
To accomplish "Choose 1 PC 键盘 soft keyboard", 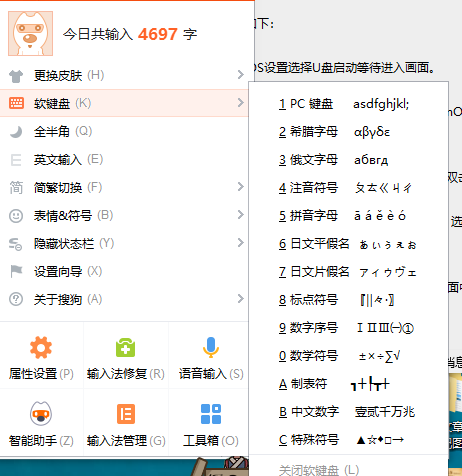I will pos(348,104).
